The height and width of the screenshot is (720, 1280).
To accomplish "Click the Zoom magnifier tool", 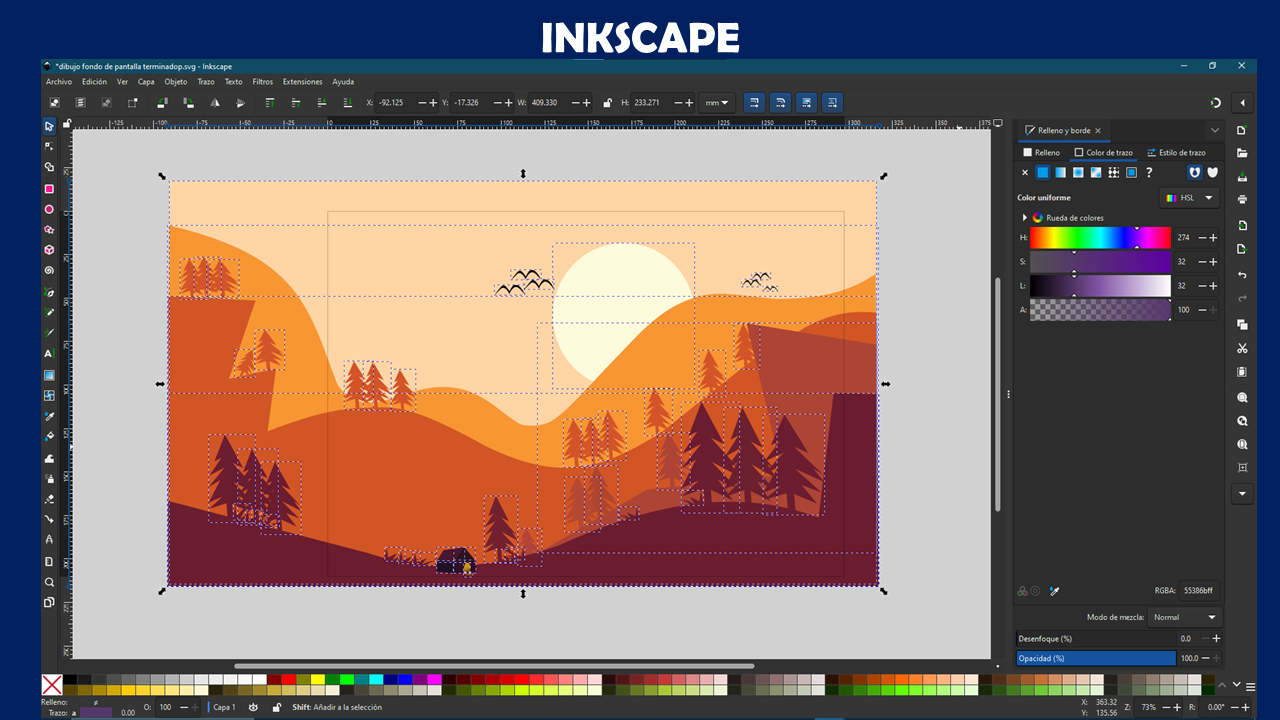I will tap(49, 582).
